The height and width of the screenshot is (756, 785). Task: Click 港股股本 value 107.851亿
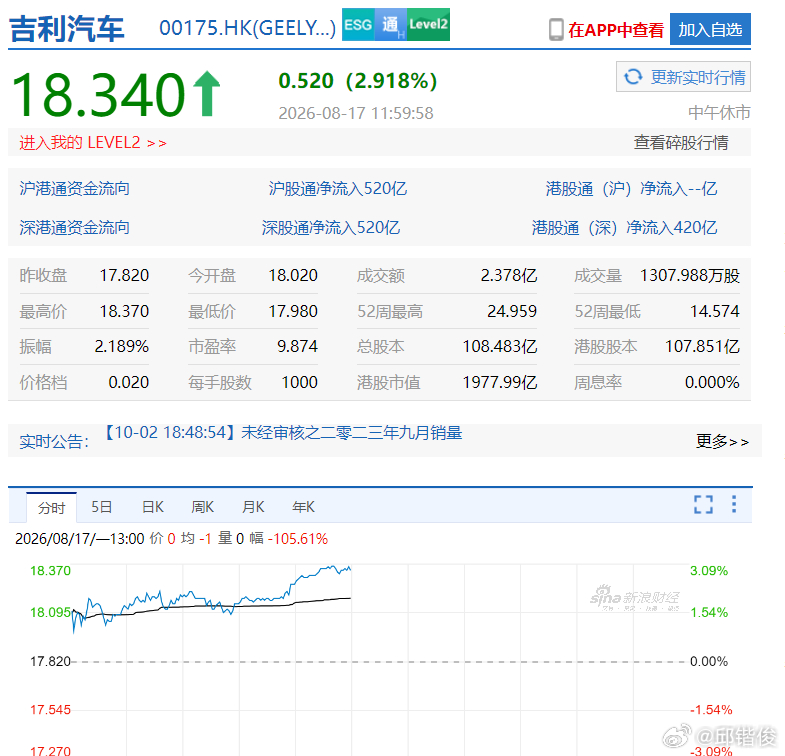tap(702, 346)
